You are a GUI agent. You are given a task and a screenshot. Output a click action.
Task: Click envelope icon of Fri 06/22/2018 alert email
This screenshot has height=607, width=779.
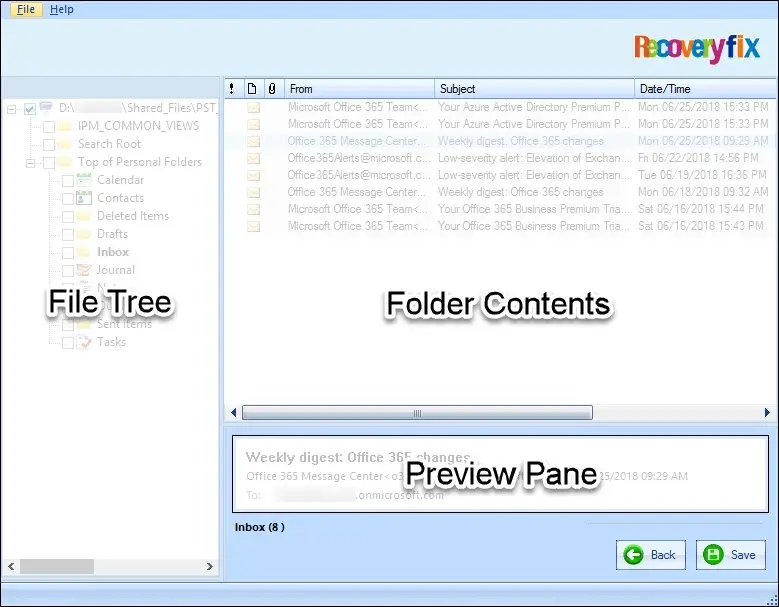(x=253, y=158)
